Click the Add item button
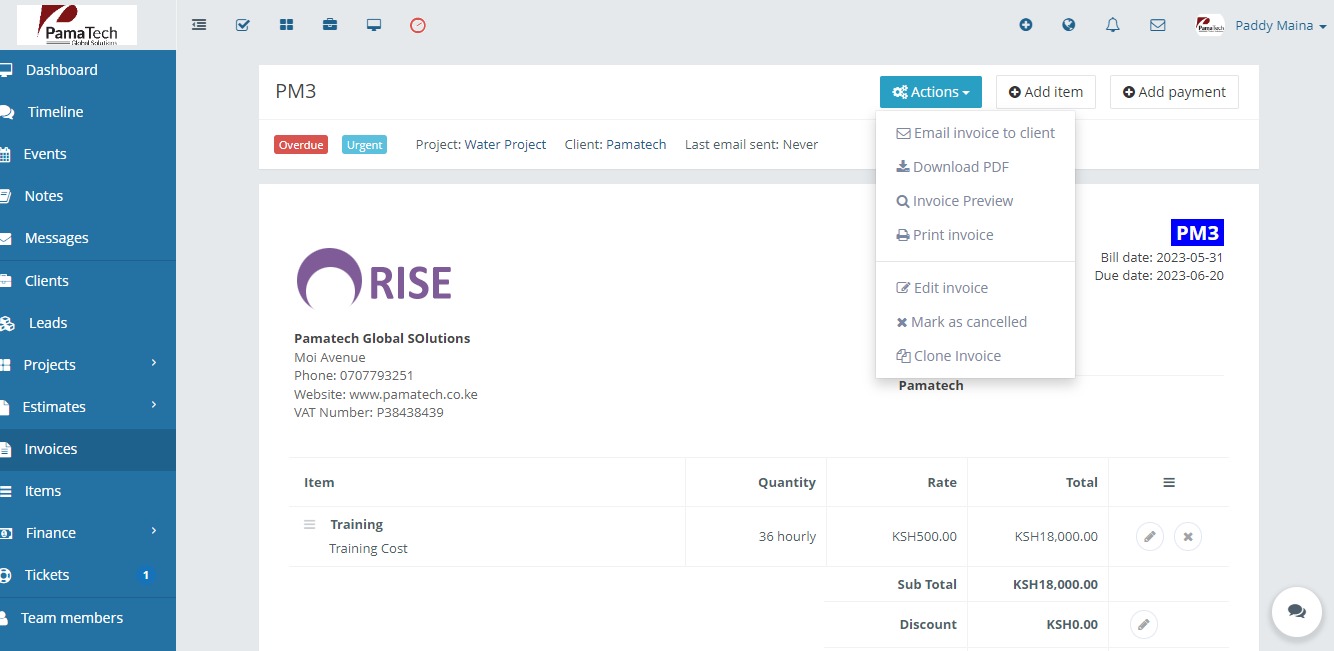 pyautogui.click(x=1046, y=92)
